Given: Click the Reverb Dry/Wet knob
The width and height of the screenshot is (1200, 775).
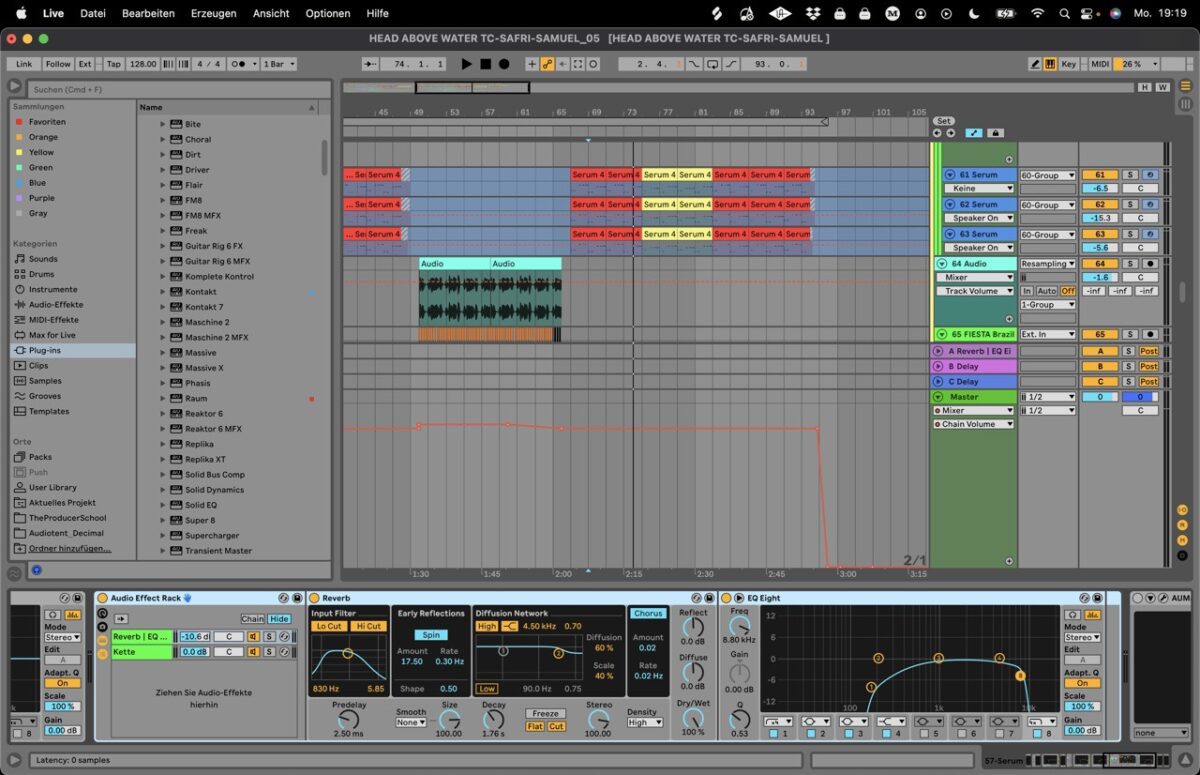Looking at the screenshot, I should pyautogui.click(x=693, y=716).
